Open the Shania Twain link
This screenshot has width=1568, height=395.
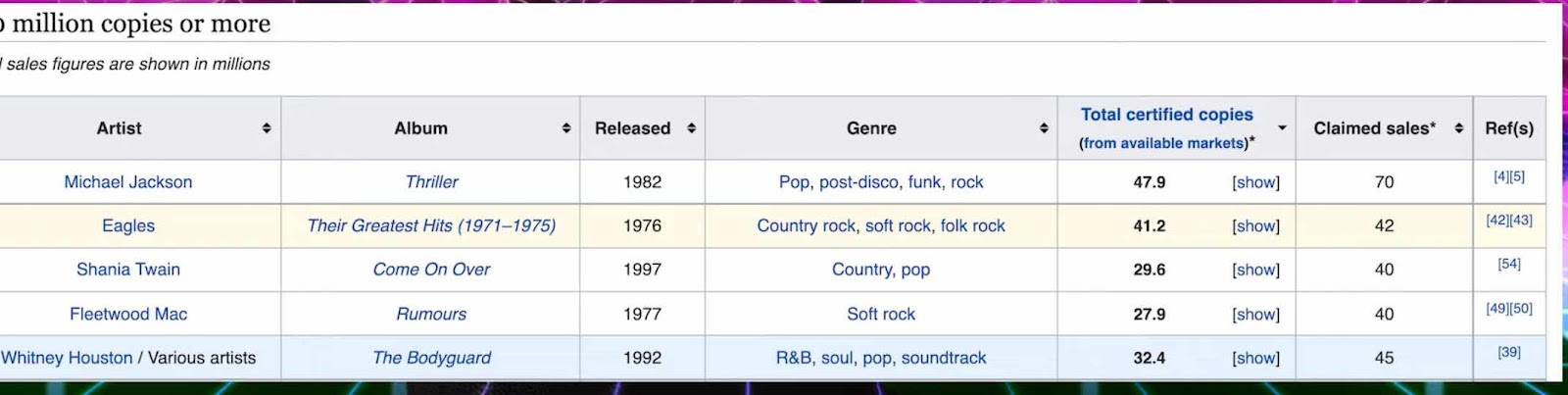click(128, 270)
